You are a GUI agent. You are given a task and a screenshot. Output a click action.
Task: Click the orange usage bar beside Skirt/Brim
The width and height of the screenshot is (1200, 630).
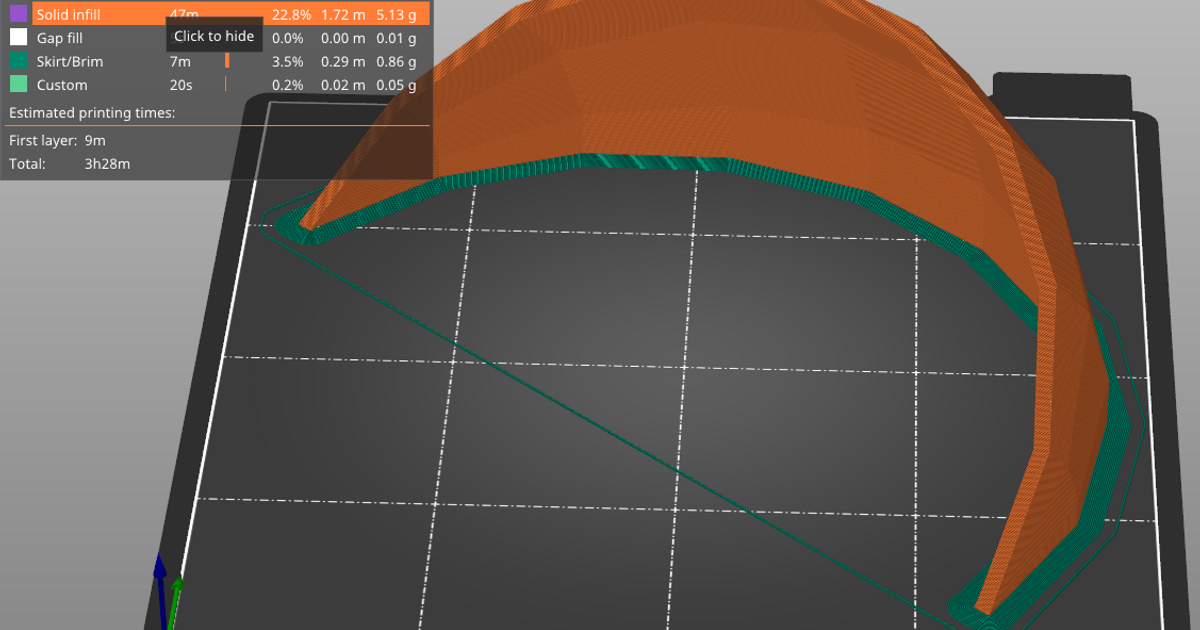(x=228, y=61)
